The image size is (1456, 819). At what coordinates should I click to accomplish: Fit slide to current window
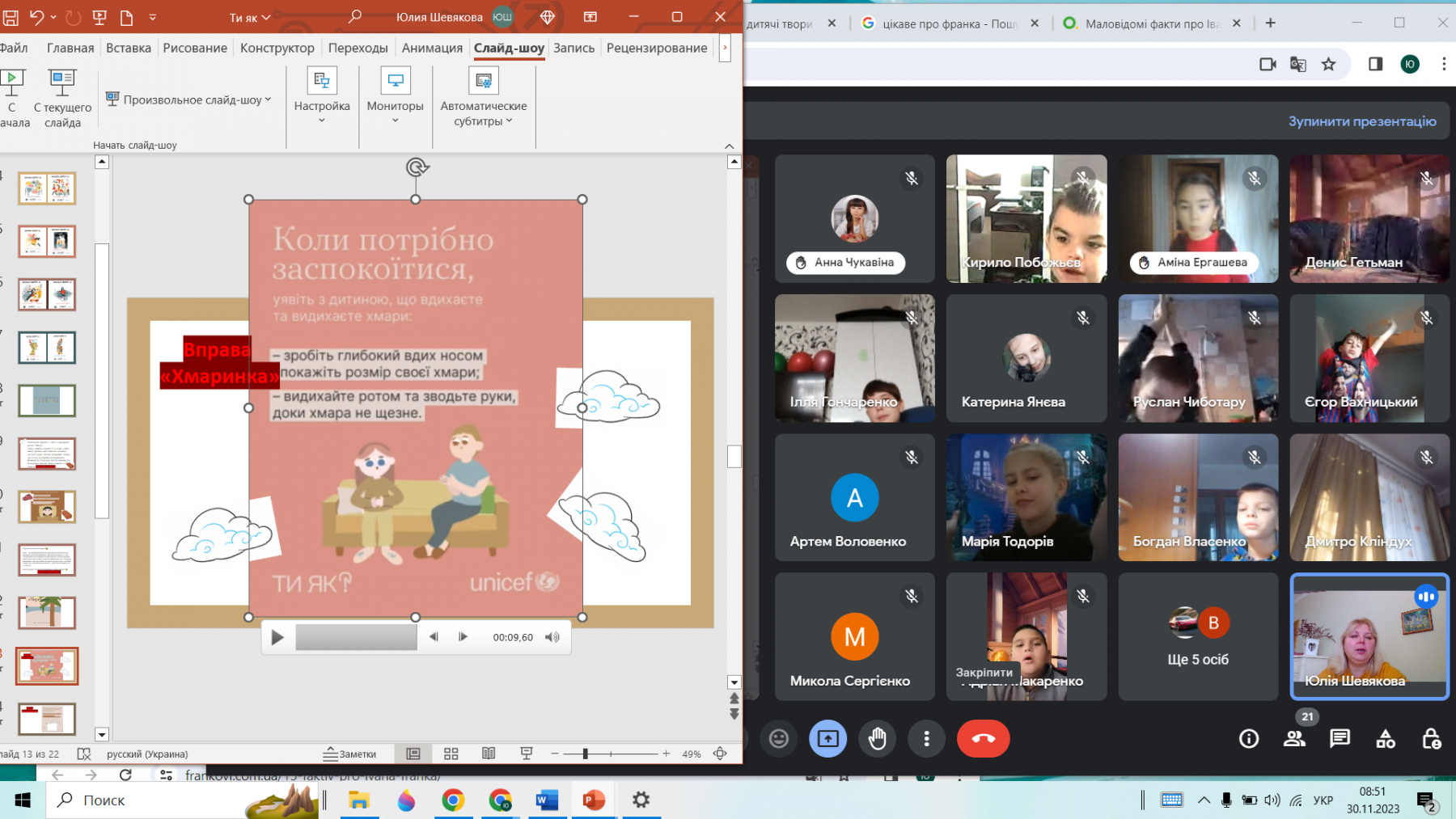pyautogui.click(x=720, y=754)
